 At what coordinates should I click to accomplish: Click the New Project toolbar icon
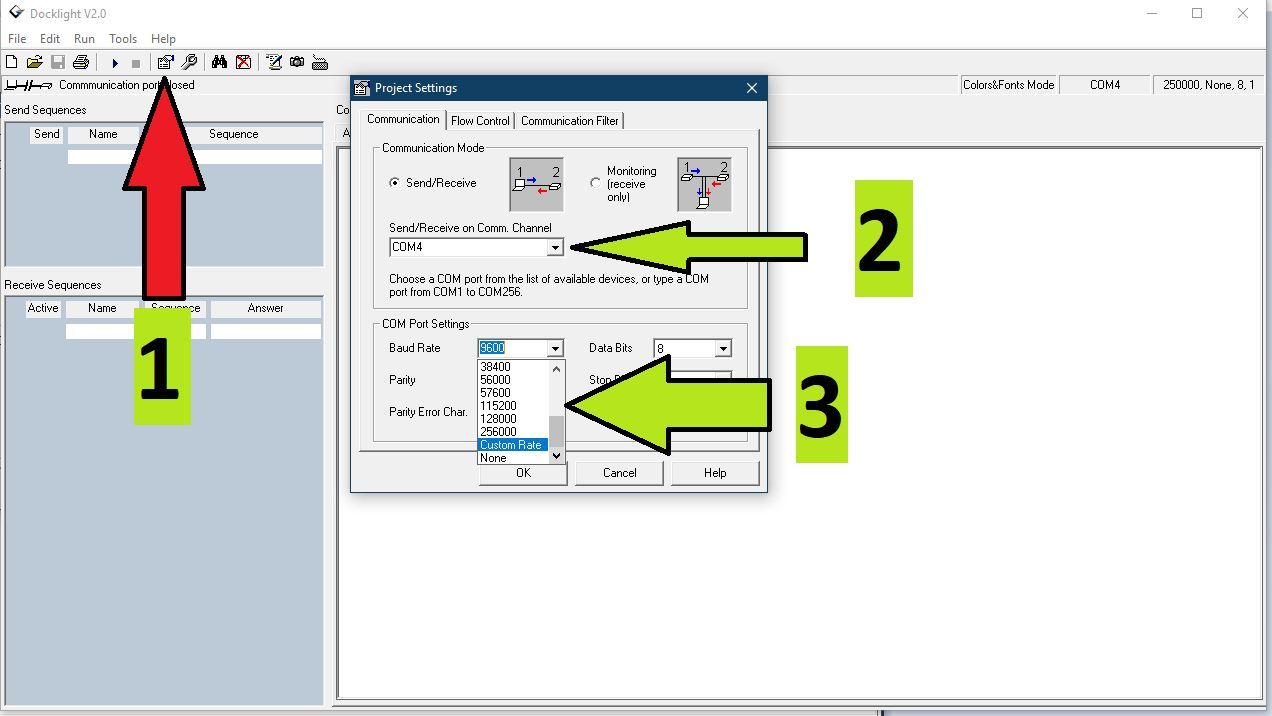[12, 62]
